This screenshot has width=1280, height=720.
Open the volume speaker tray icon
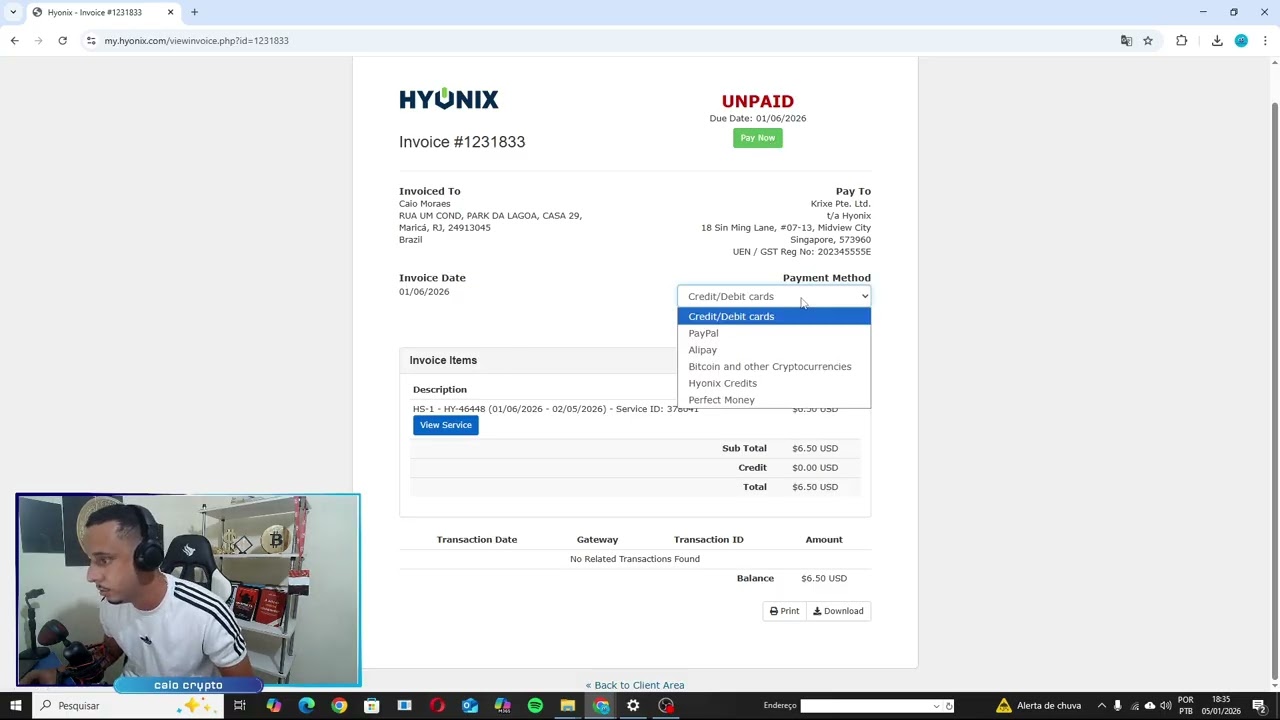1165,706
